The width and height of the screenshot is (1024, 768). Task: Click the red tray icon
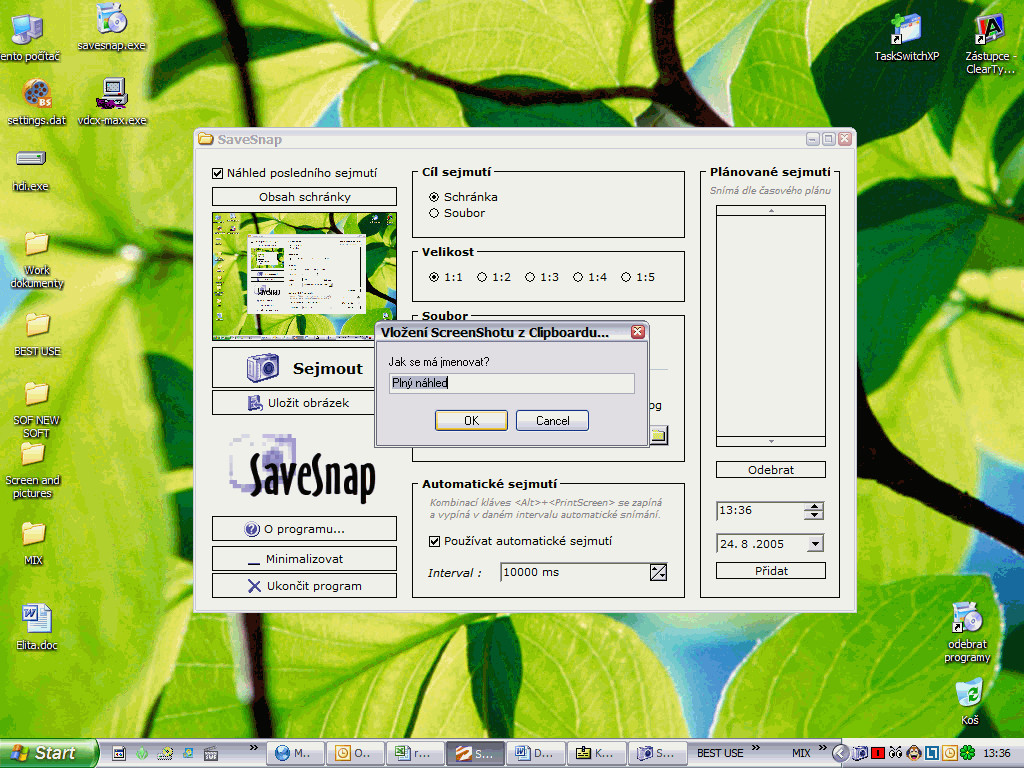tap(878, 753)
